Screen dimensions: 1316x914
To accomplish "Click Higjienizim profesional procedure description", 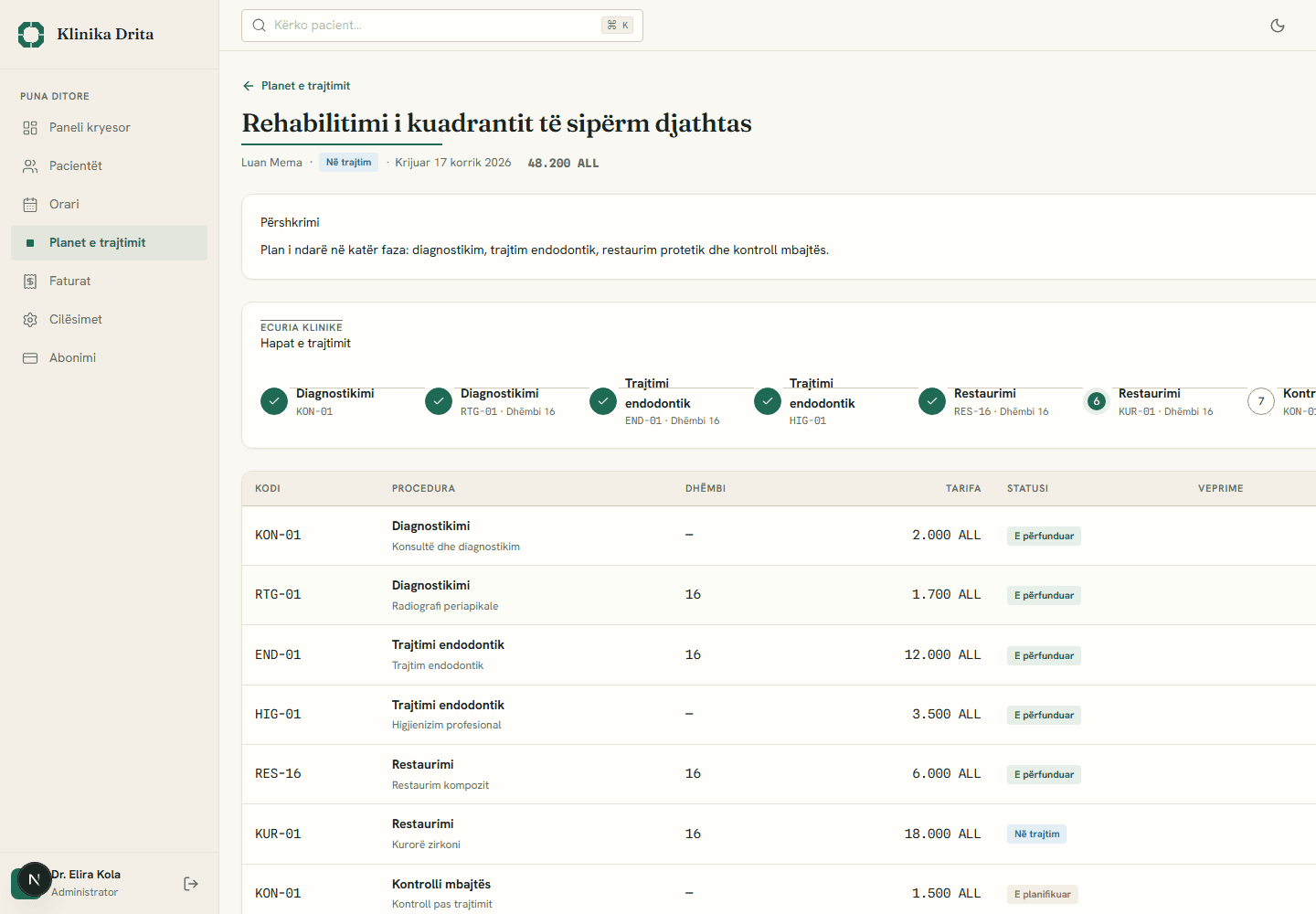I will click(x=447, y=726).
